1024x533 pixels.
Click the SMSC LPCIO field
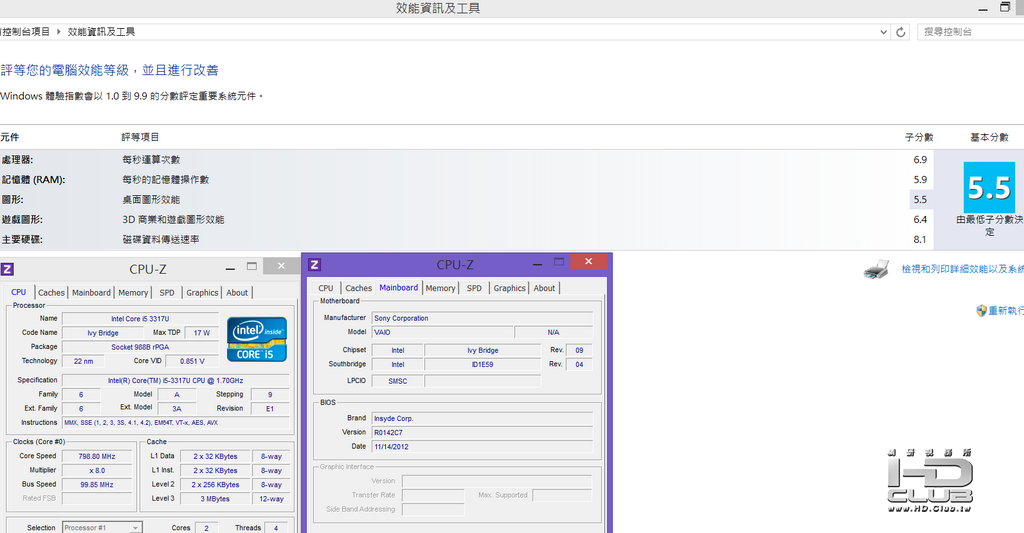coord(397,381)
